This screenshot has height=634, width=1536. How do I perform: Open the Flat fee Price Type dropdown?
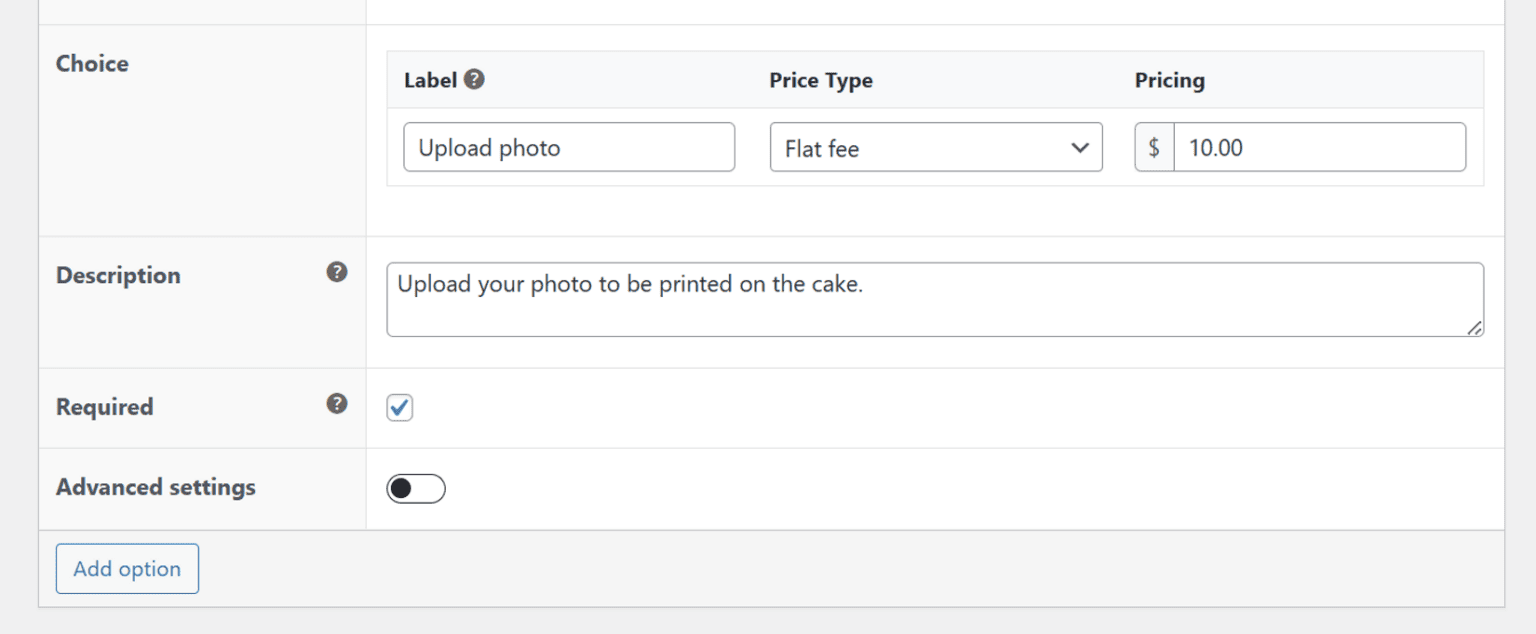pyautogui.click(x=935, y=147)
